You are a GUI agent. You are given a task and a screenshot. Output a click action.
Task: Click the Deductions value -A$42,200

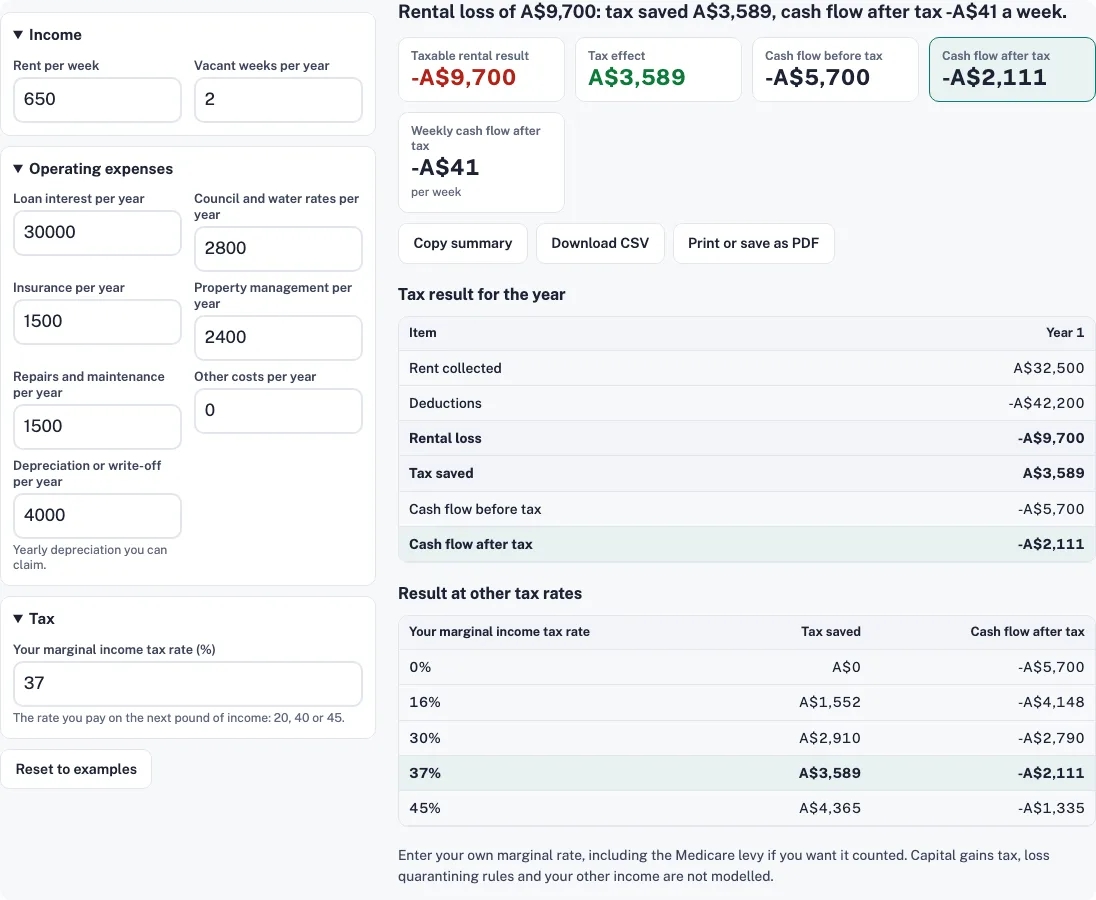point(1046,403)
